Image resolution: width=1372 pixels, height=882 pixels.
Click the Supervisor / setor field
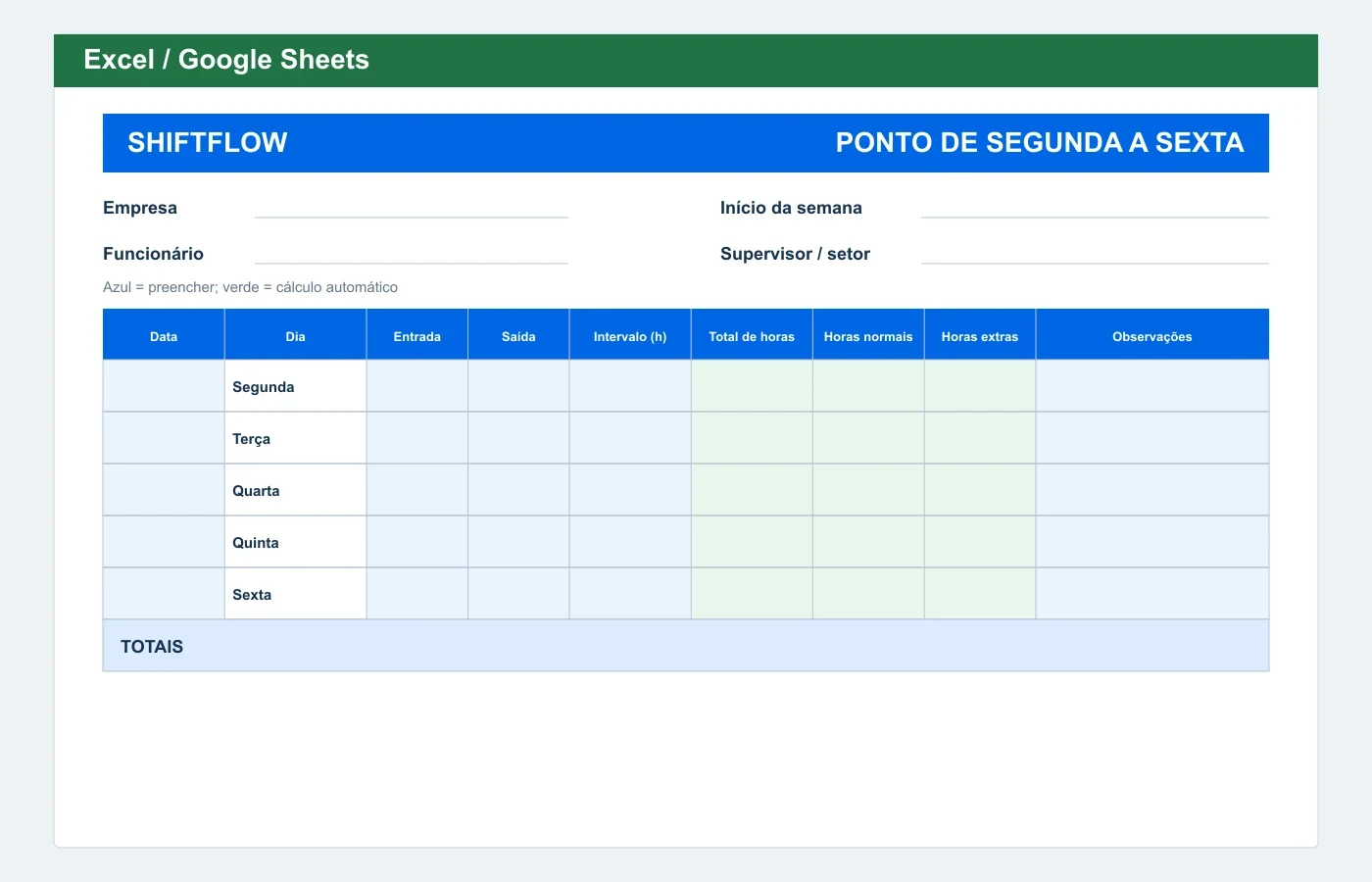point(1095,254)
